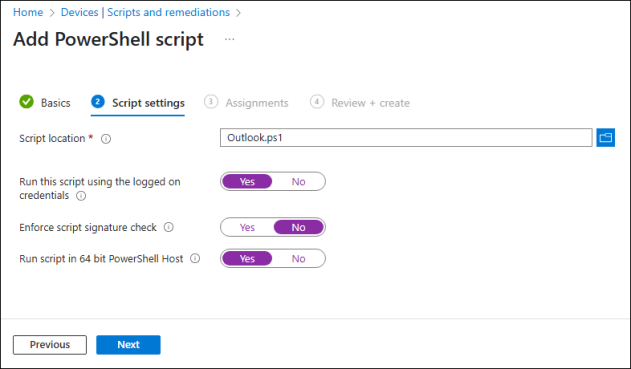Set 64 bit PowerShell Host to Yes

[x=247, y=258]
